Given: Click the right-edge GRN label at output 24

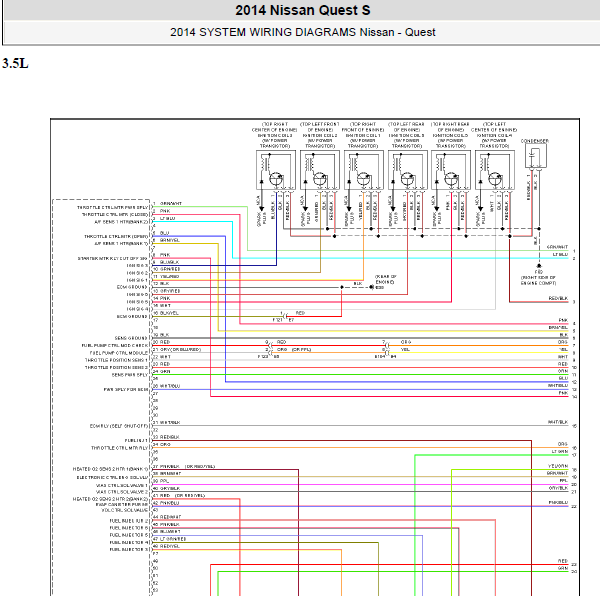Looking at the screenshot, I should click(x=563, y=568).
